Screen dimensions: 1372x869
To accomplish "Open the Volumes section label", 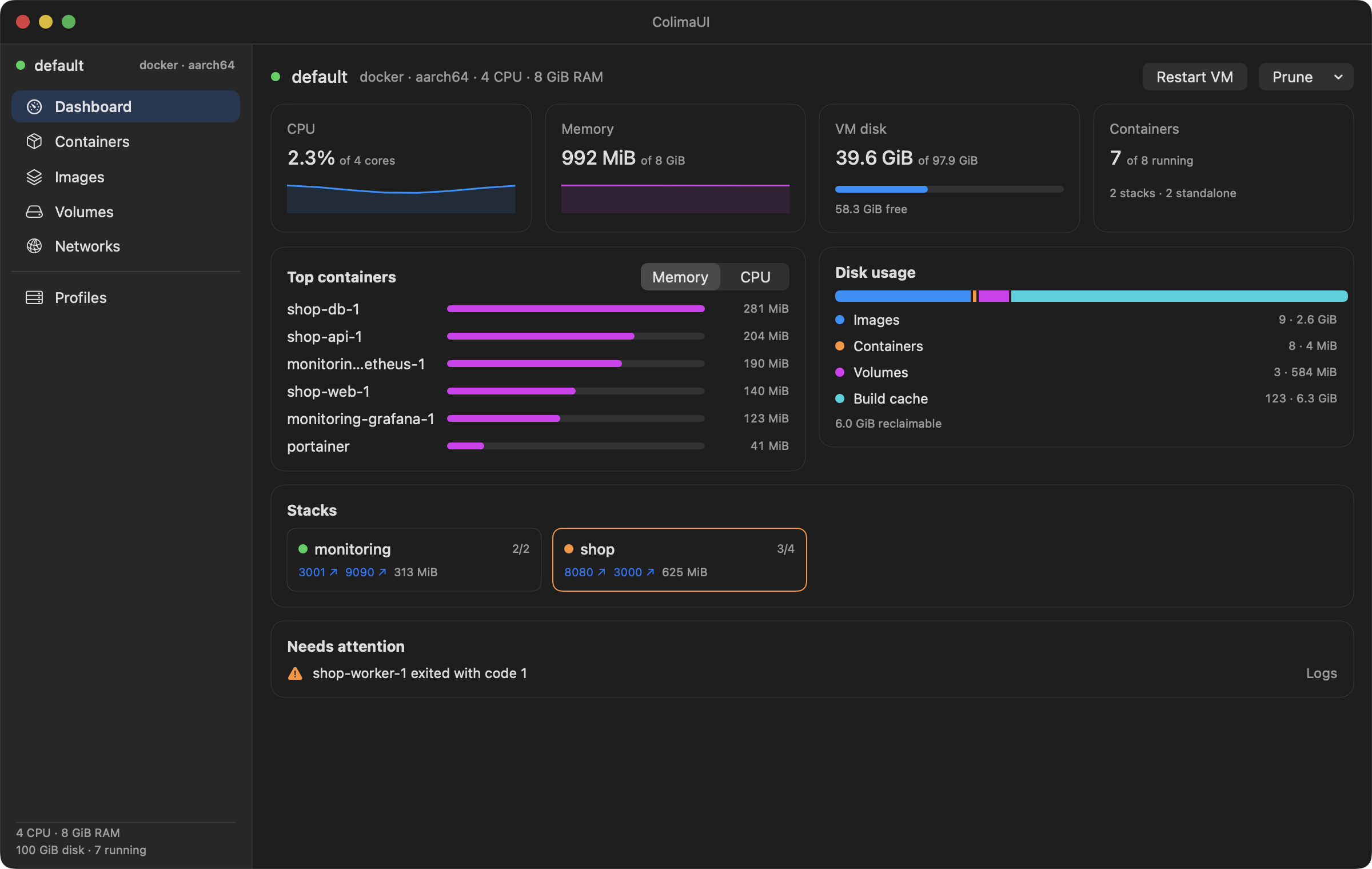I will tap(84, 212).
